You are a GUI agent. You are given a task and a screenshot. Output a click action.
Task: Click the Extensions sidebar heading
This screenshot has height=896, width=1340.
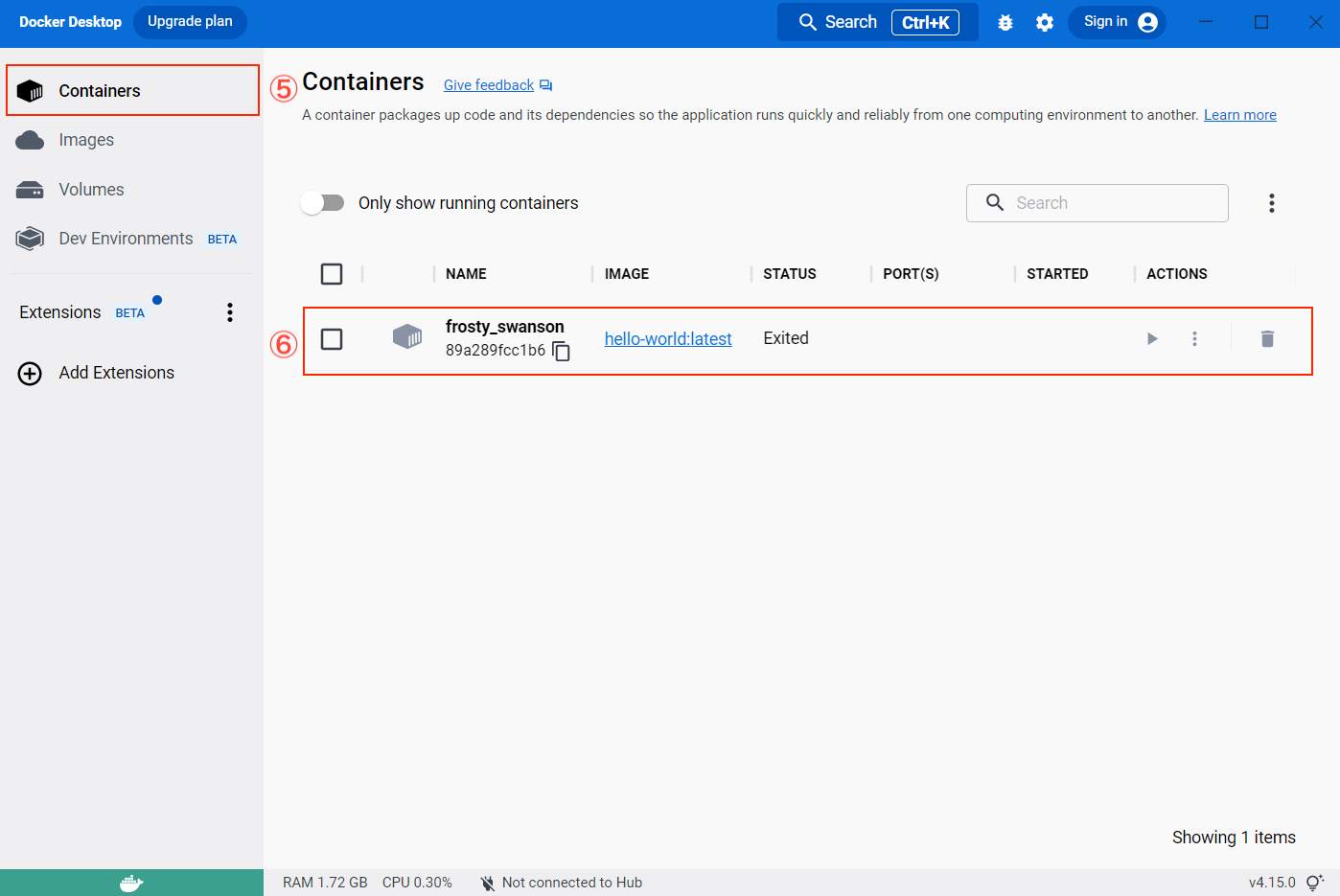click(x=60, y=312)
